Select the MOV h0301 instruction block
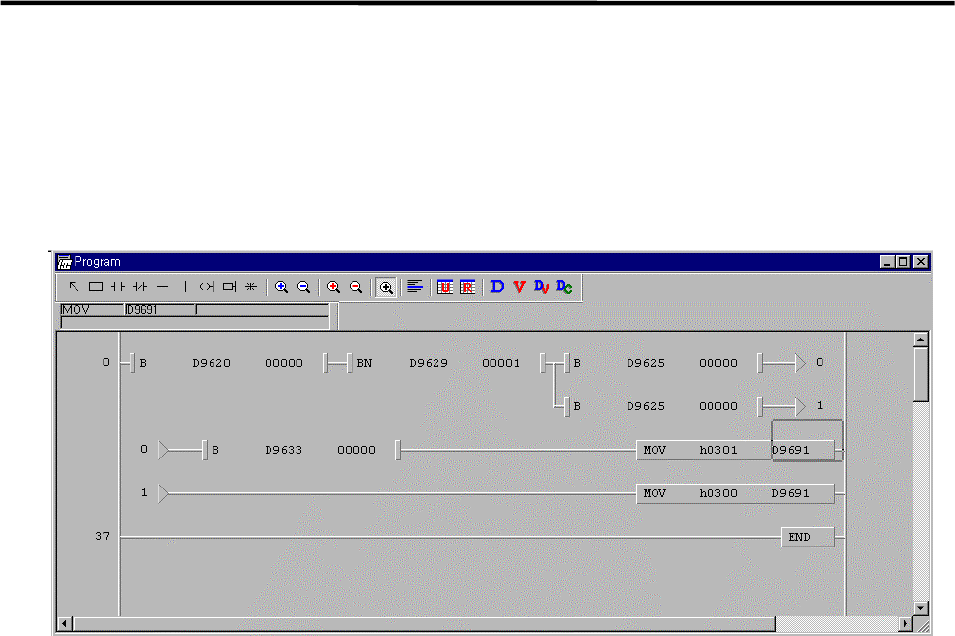The image size is (955, 636). pyautogui.click(x=735, y=450)
